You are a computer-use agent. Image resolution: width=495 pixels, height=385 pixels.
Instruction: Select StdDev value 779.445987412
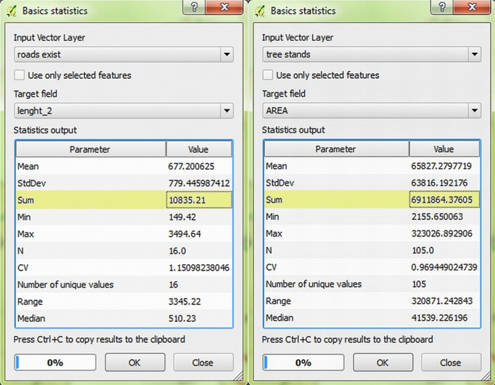[x=199, y=183]
